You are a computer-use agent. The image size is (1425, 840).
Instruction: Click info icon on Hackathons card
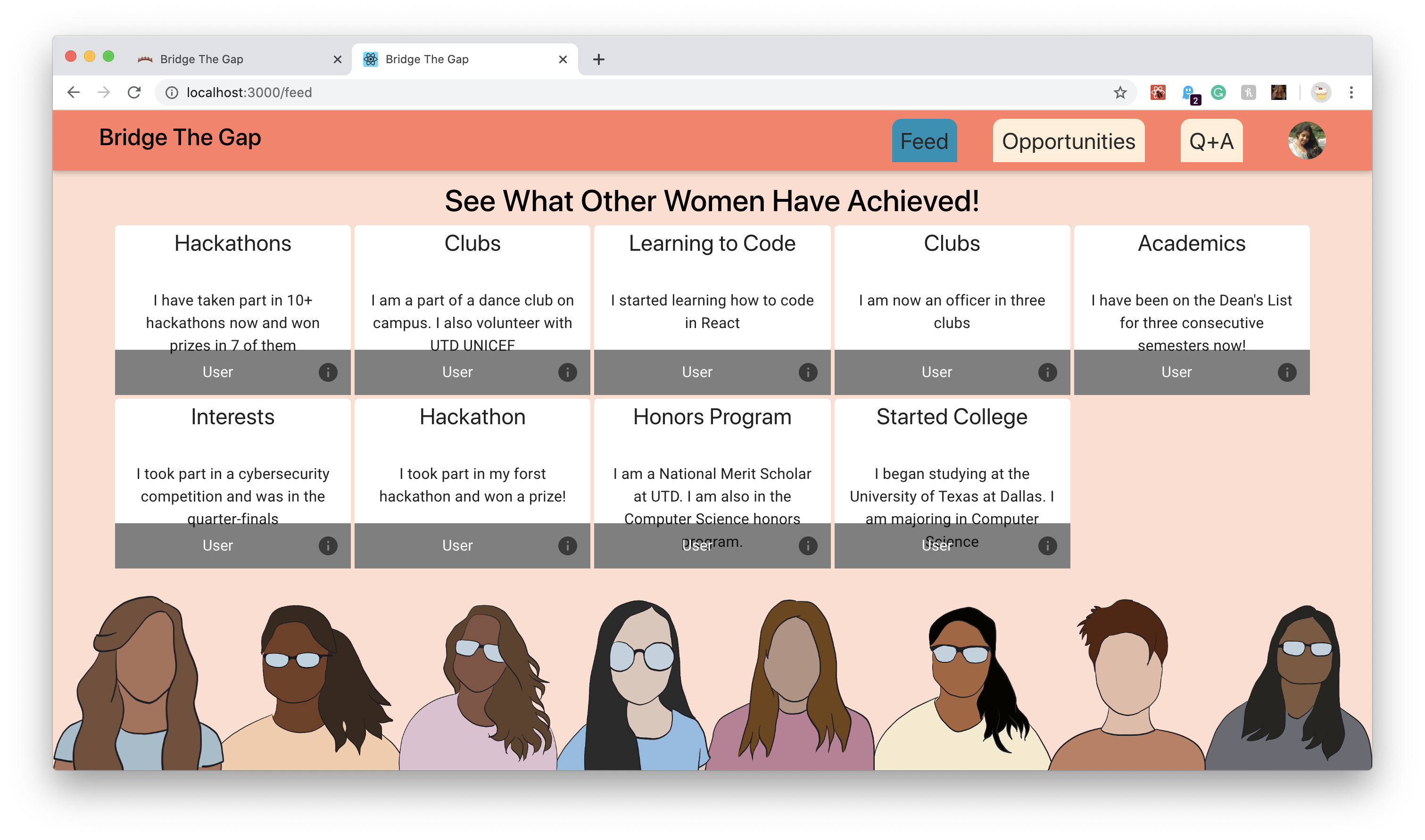pyautogui.click(x=328, y=372)
